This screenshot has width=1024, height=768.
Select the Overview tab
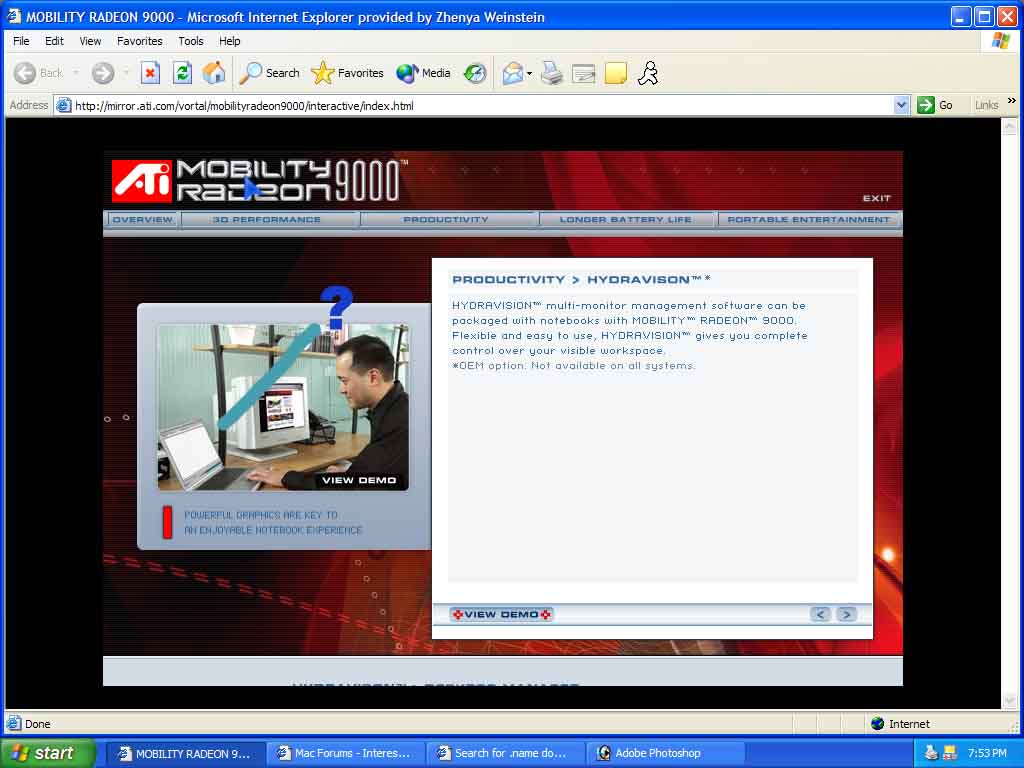142,219
